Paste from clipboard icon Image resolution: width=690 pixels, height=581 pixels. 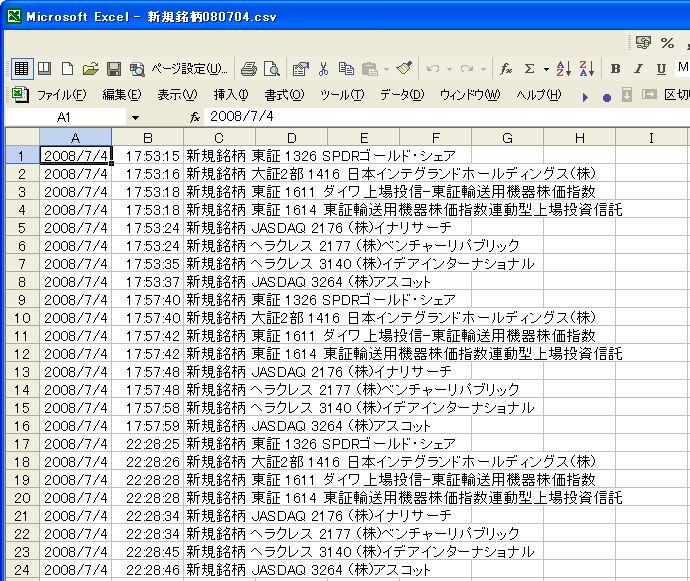point(370,69)
